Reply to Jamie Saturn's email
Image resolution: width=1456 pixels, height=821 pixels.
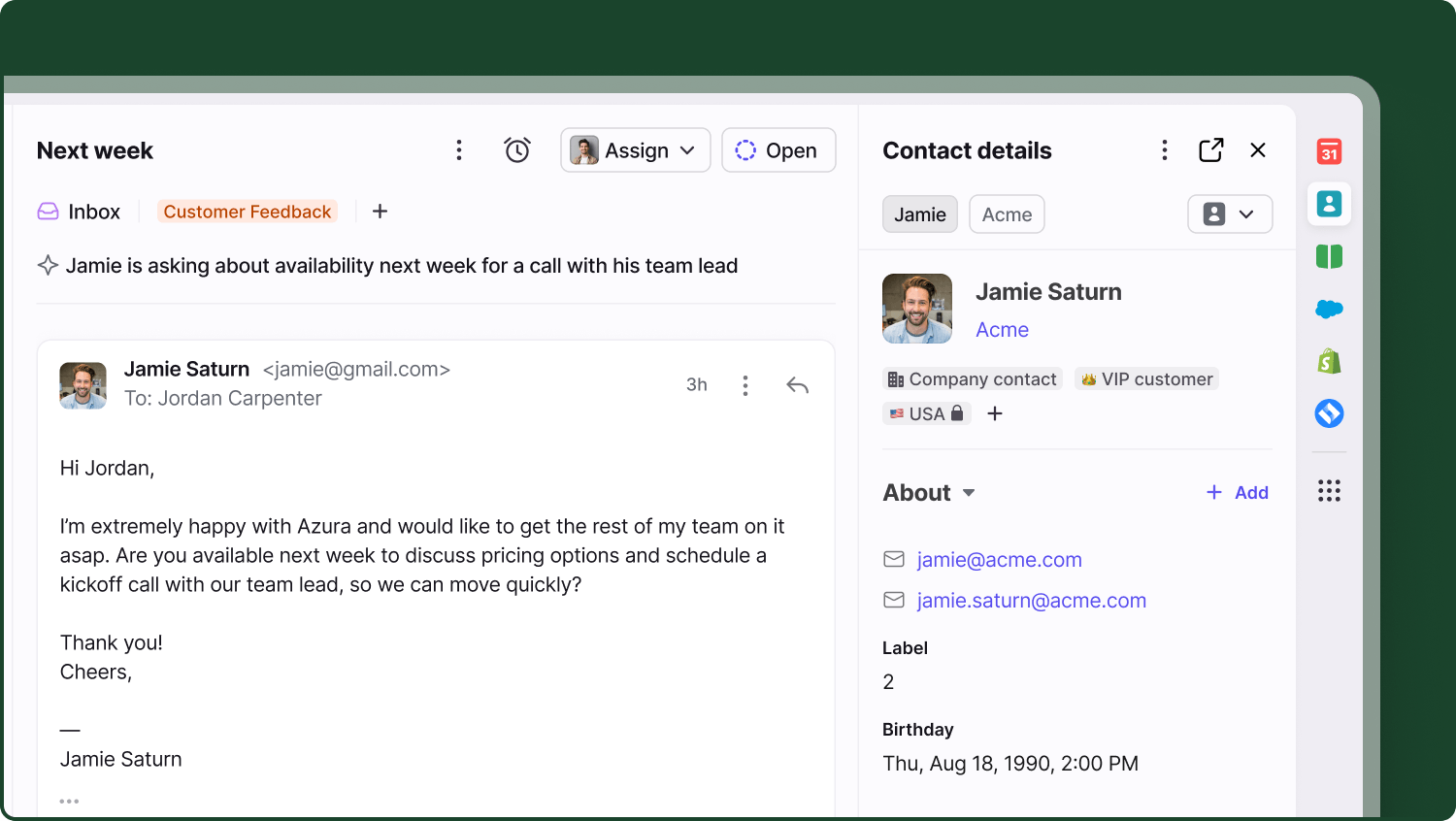click(797, 384)
